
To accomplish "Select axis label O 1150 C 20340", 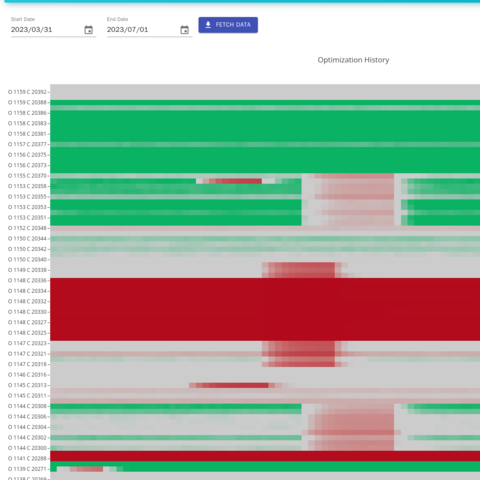I will pyautogui.click(x=27, y=259).
